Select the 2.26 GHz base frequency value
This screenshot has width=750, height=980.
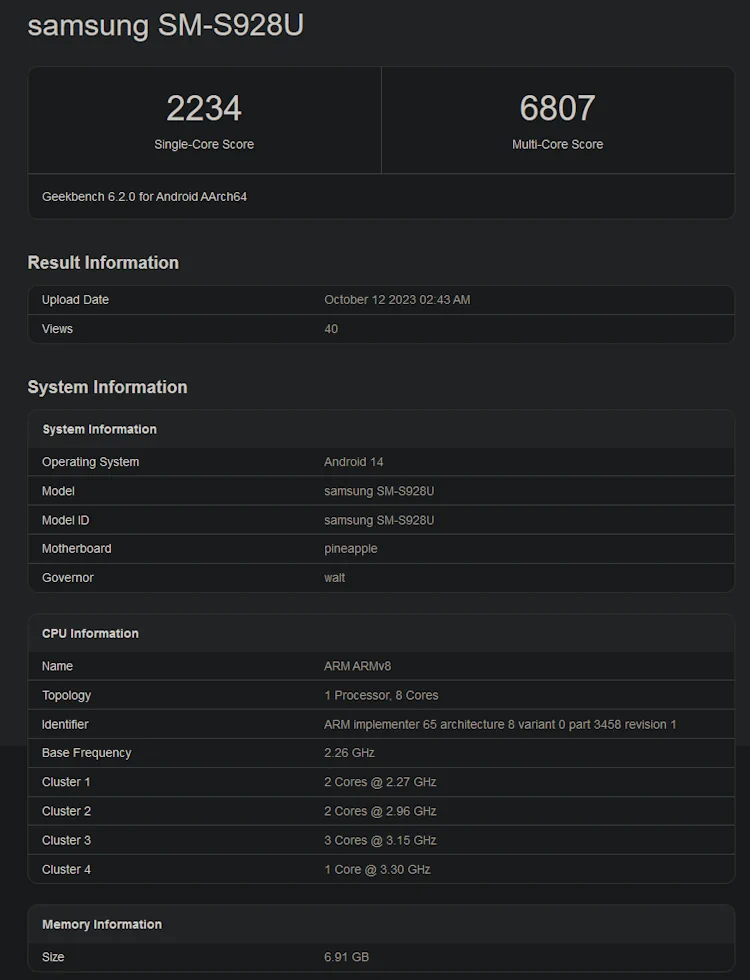click(349, 753)
